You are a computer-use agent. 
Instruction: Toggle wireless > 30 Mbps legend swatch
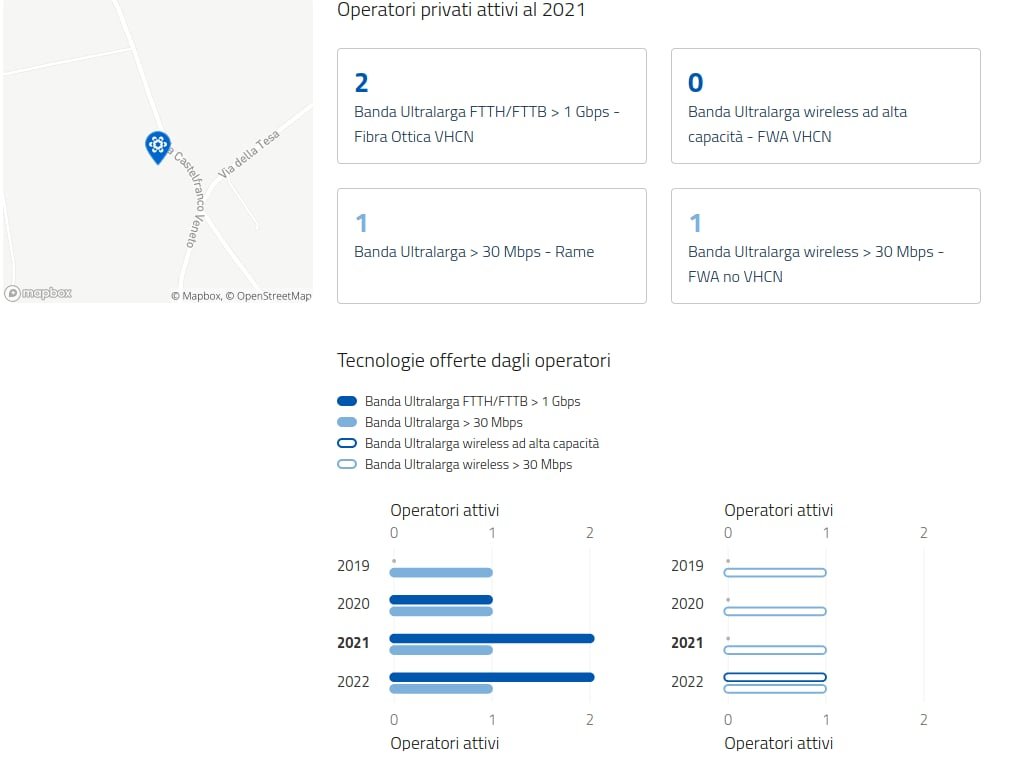coord(347,465)
